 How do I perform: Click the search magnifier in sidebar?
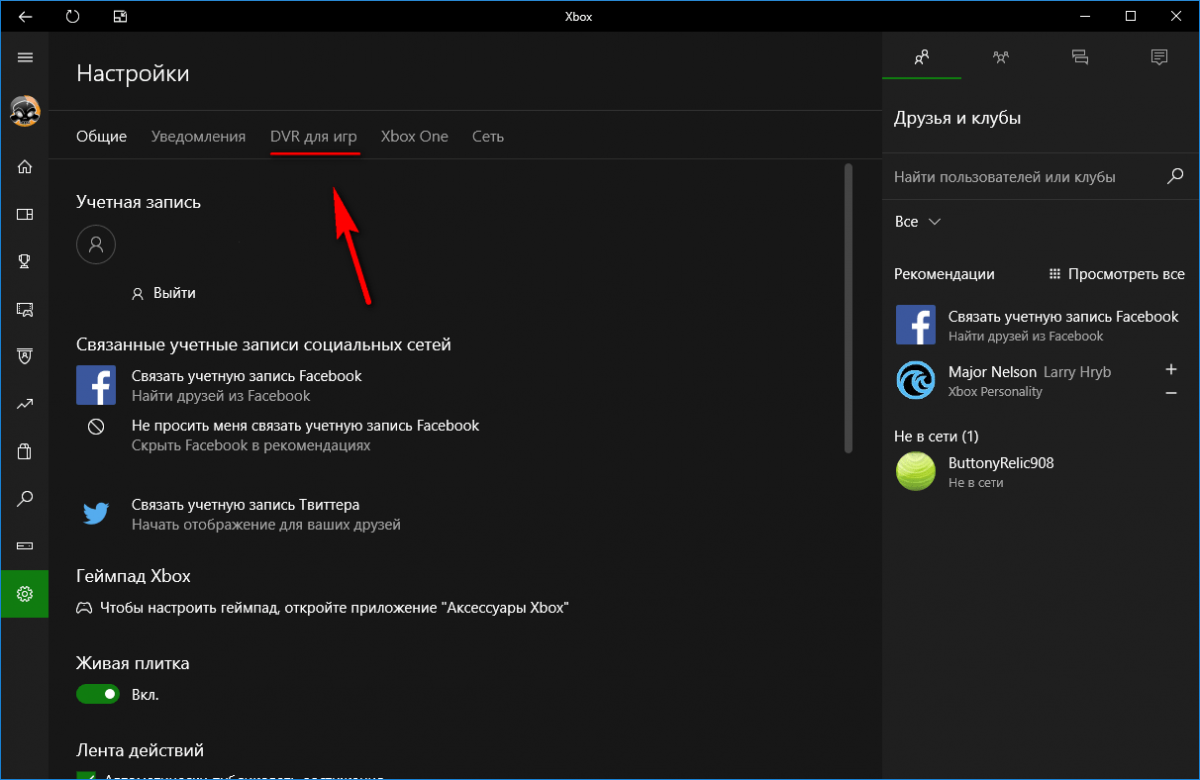pyautogui.click(x=25, y=498)
